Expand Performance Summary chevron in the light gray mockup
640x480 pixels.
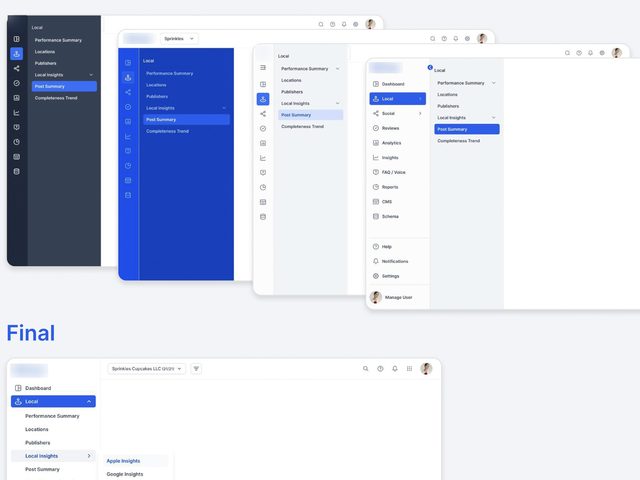point(338,69)
